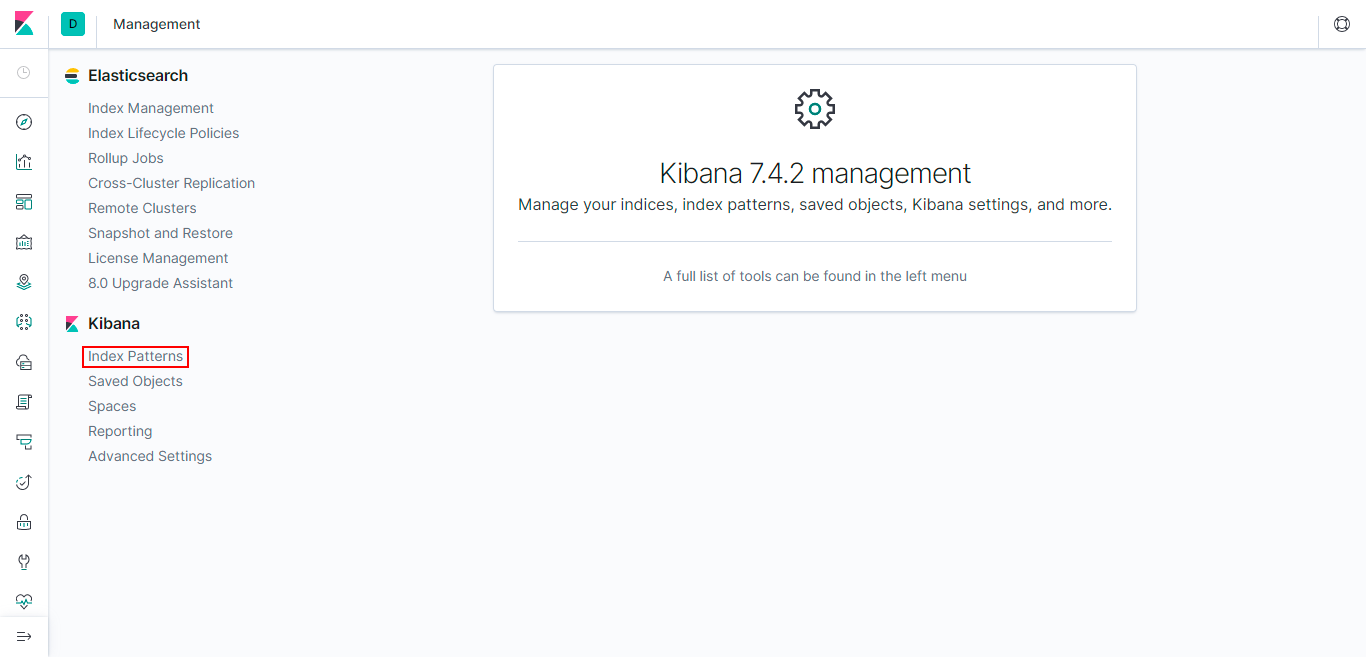Click the Elasticsearch section heading
This screenshot has width=1366, height=657.
click(138, 76)
